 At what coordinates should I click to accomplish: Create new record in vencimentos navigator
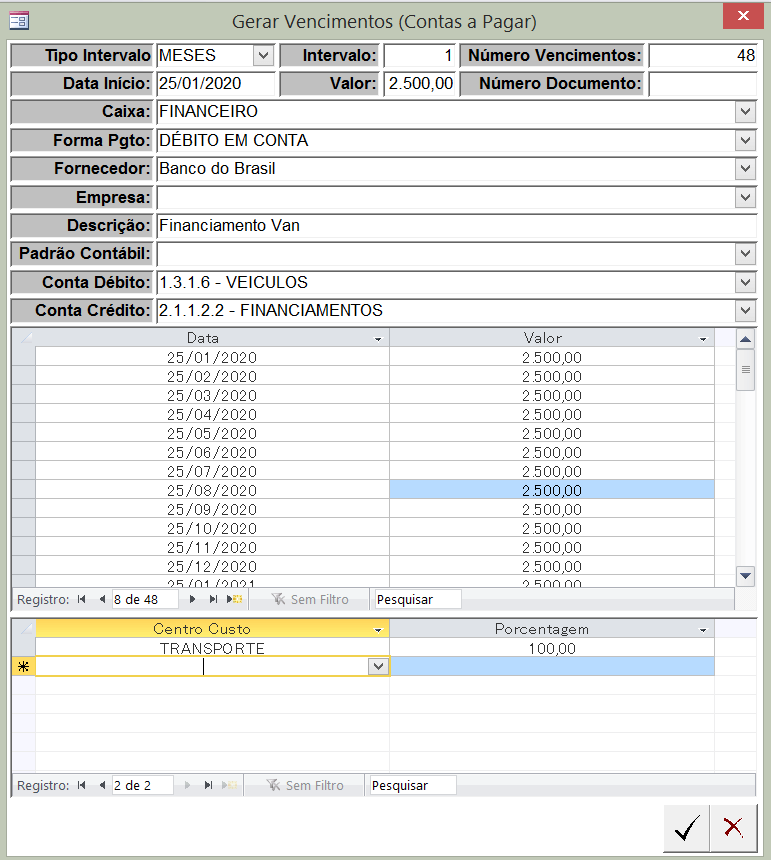234,599
